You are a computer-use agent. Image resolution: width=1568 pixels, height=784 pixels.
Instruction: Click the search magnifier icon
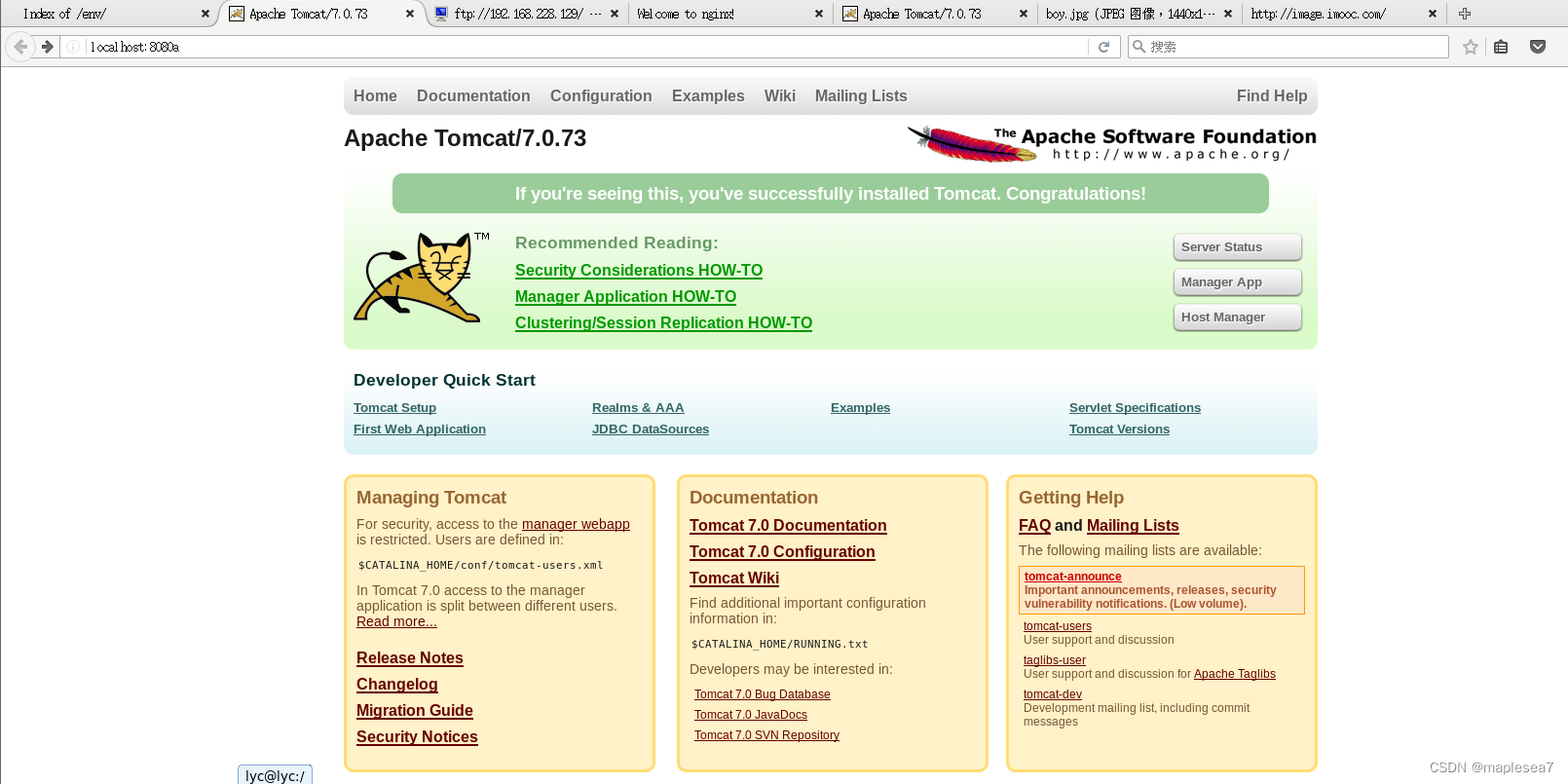1139,47
